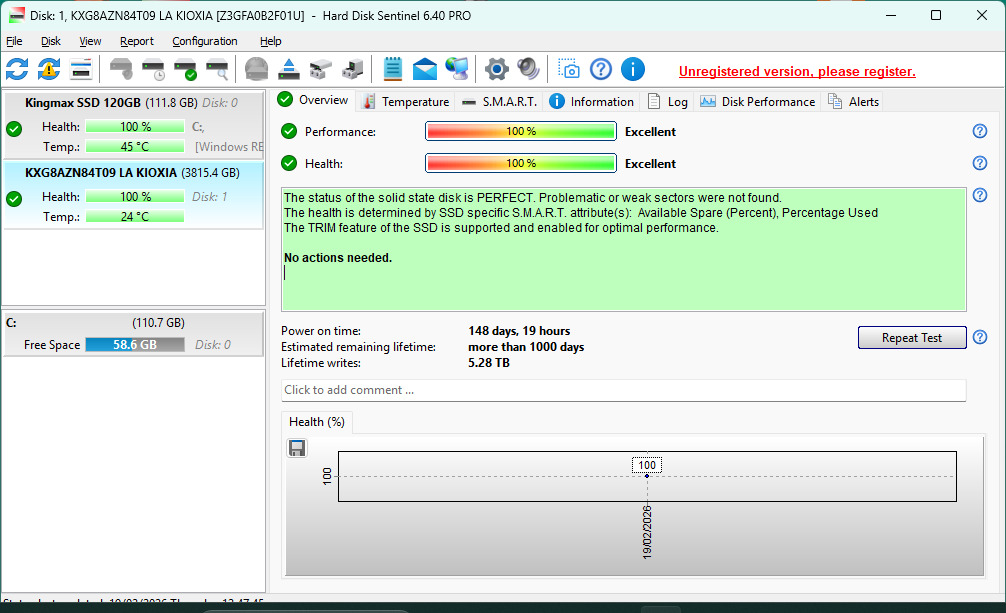Click the Unregistered version register link
Viewport: 1006px width, 613px height.
coord(797,71)
